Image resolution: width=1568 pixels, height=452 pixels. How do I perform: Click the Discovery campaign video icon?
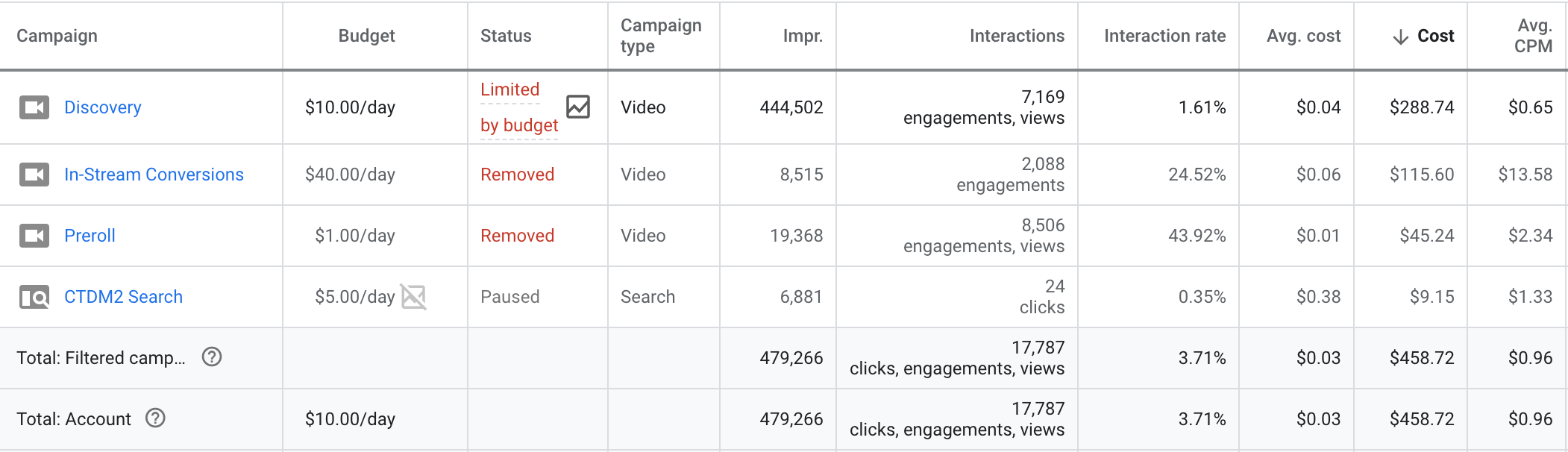coord(34,107)
